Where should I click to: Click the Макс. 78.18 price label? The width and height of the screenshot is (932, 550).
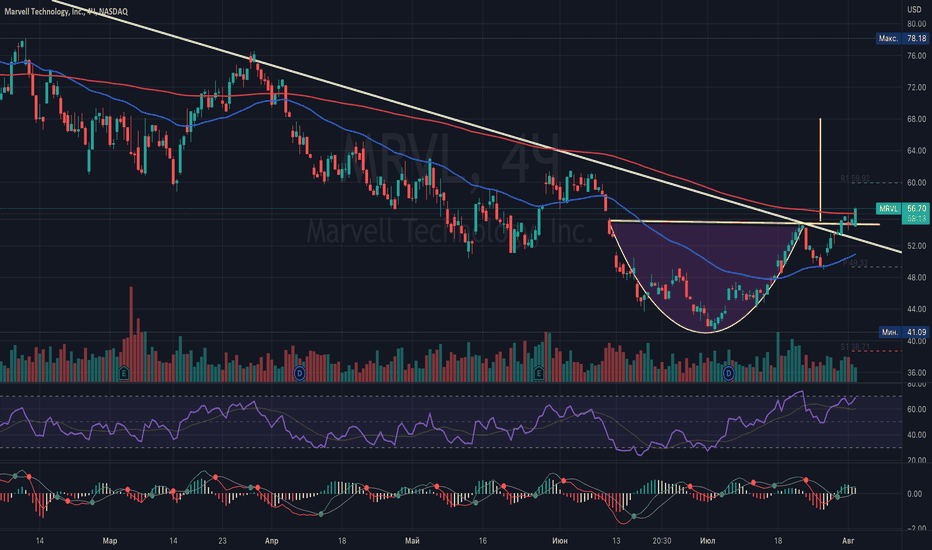tap(902, 38)
